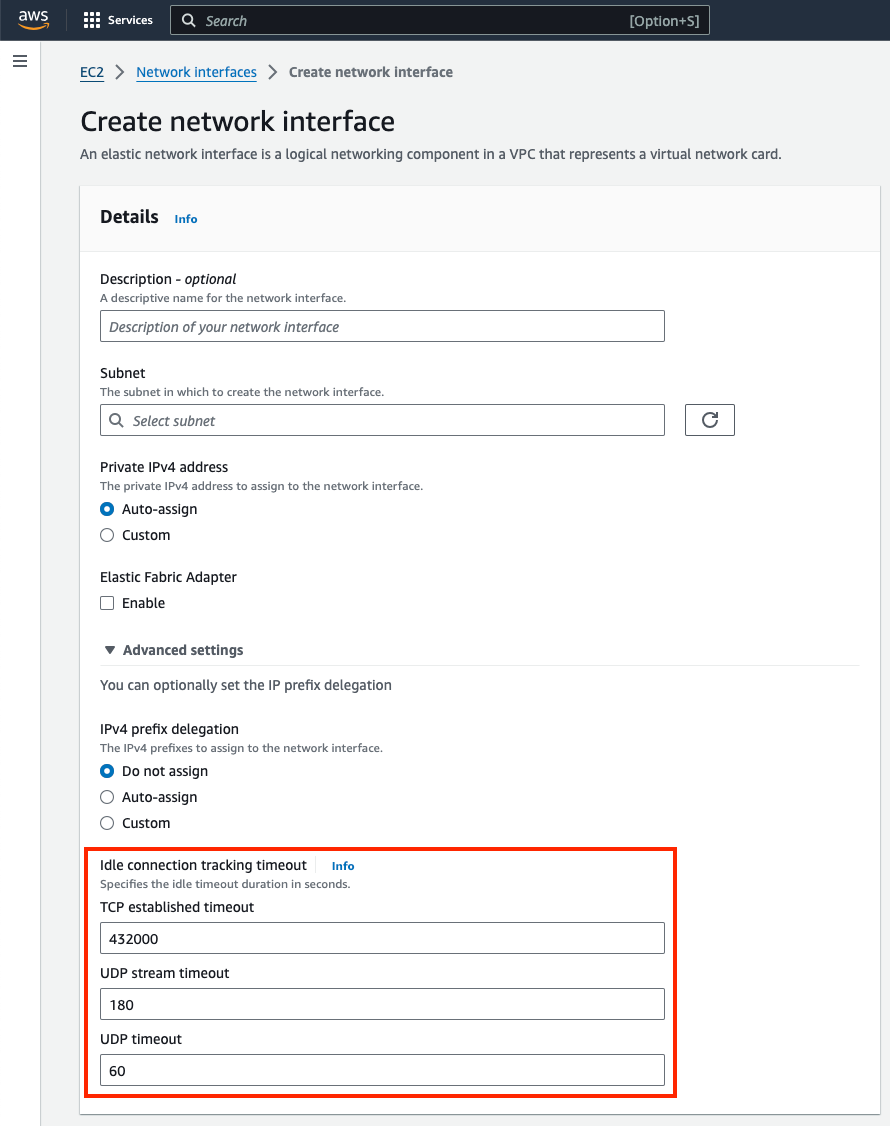
Task: Click the Description input field
Action: (382, 326)
